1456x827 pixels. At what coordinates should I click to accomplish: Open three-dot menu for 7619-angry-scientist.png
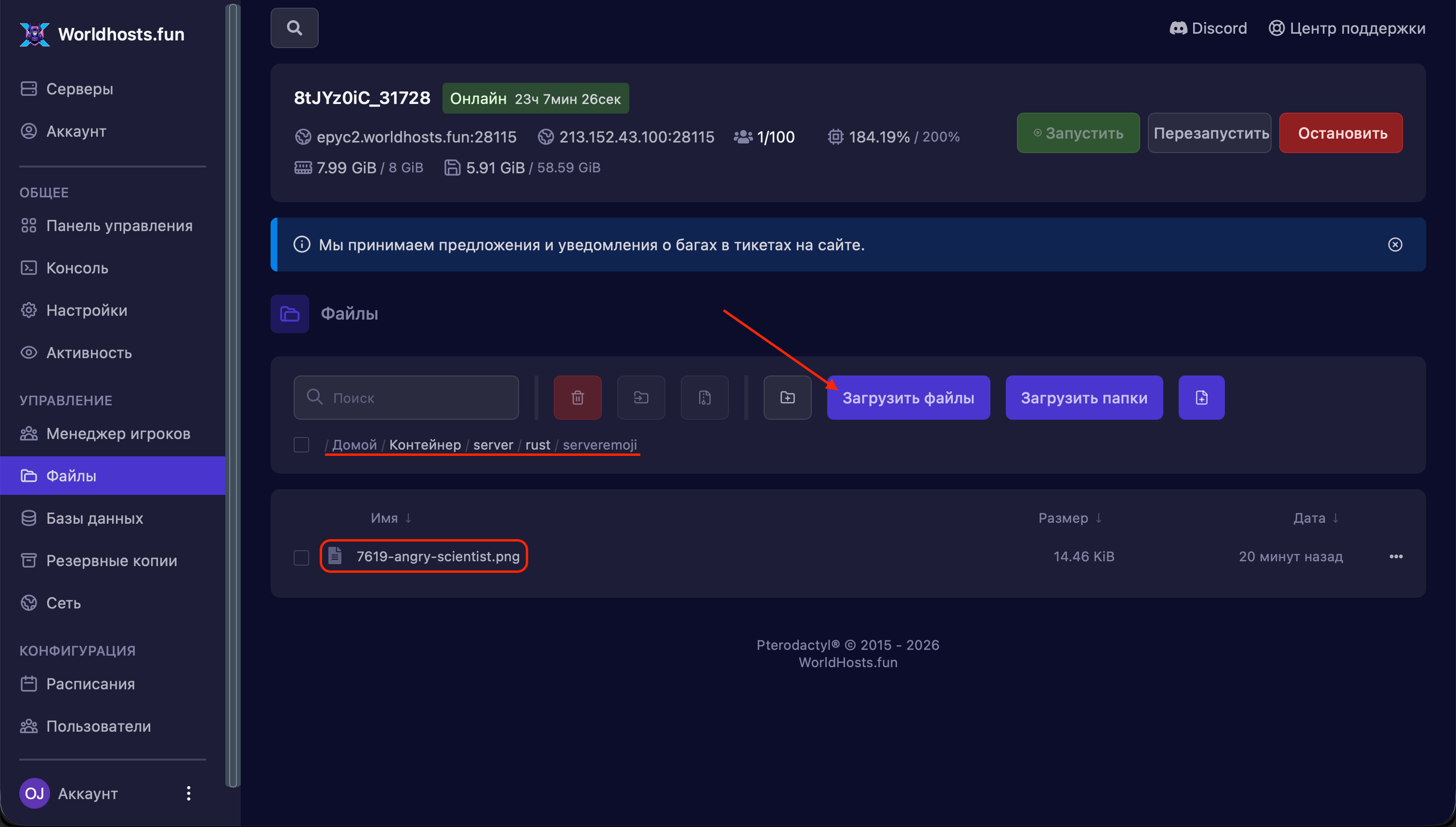(x=1396, y=556)
